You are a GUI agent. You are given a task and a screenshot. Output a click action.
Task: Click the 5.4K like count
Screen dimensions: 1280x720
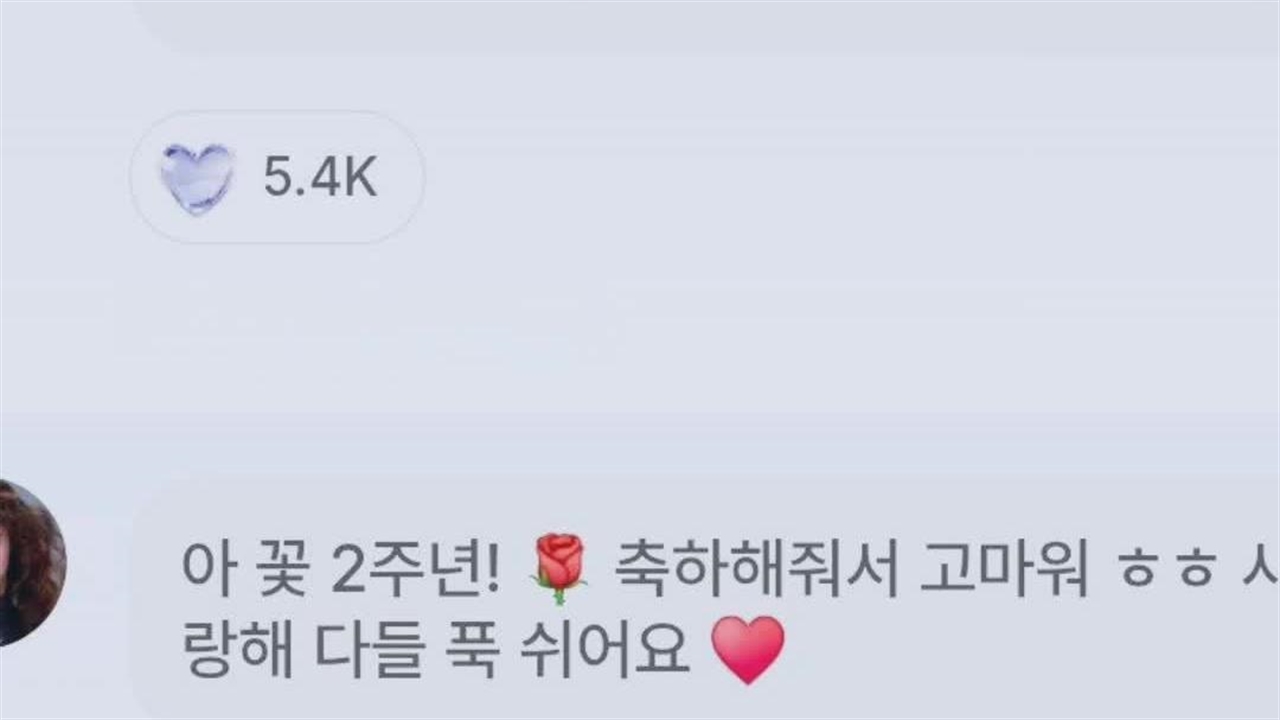click(x=320, y=179)
